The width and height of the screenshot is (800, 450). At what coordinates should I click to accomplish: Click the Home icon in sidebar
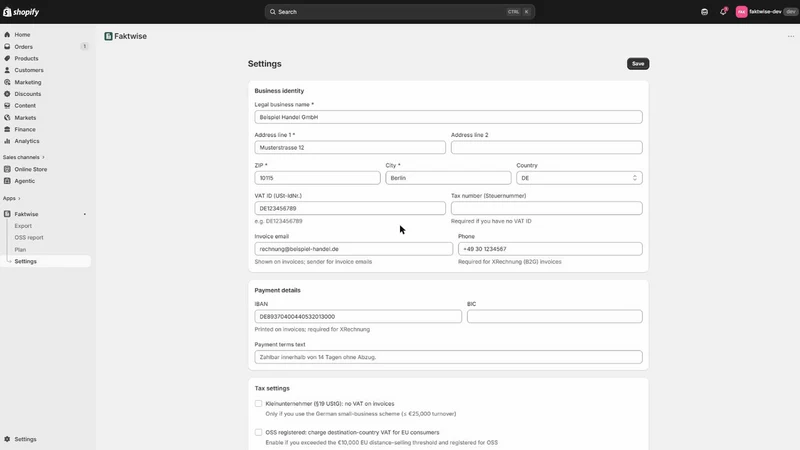(x=7, y=35)
